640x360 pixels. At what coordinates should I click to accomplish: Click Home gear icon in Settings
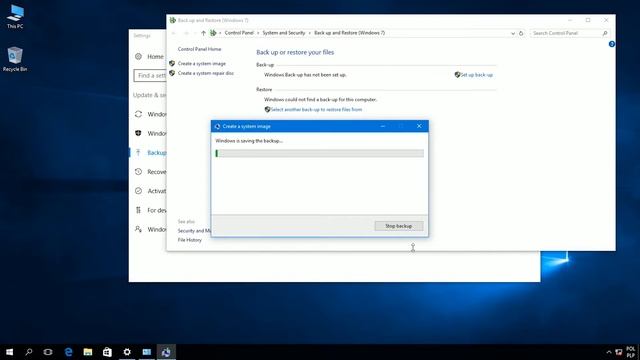[x=138, y=56]
